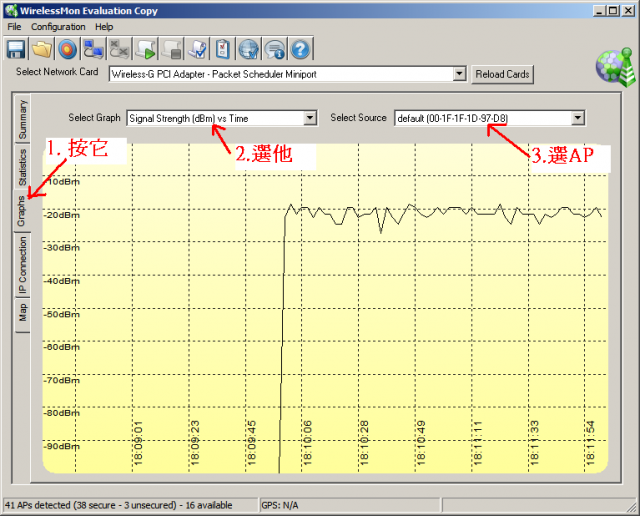Click the signal strength graph plot area

325,308
